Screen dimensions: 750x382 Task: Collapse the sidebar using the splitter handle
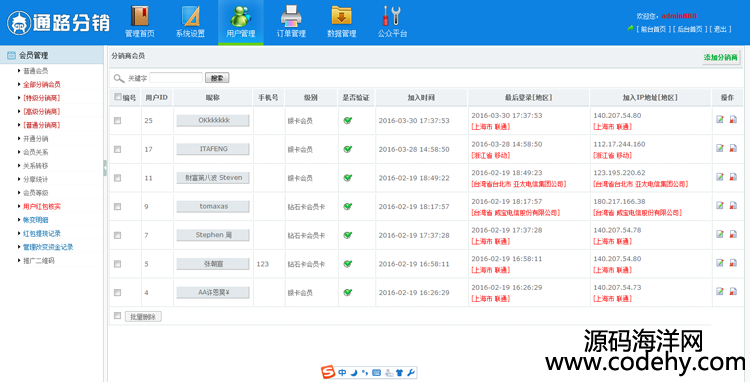[x=105, y=168]
